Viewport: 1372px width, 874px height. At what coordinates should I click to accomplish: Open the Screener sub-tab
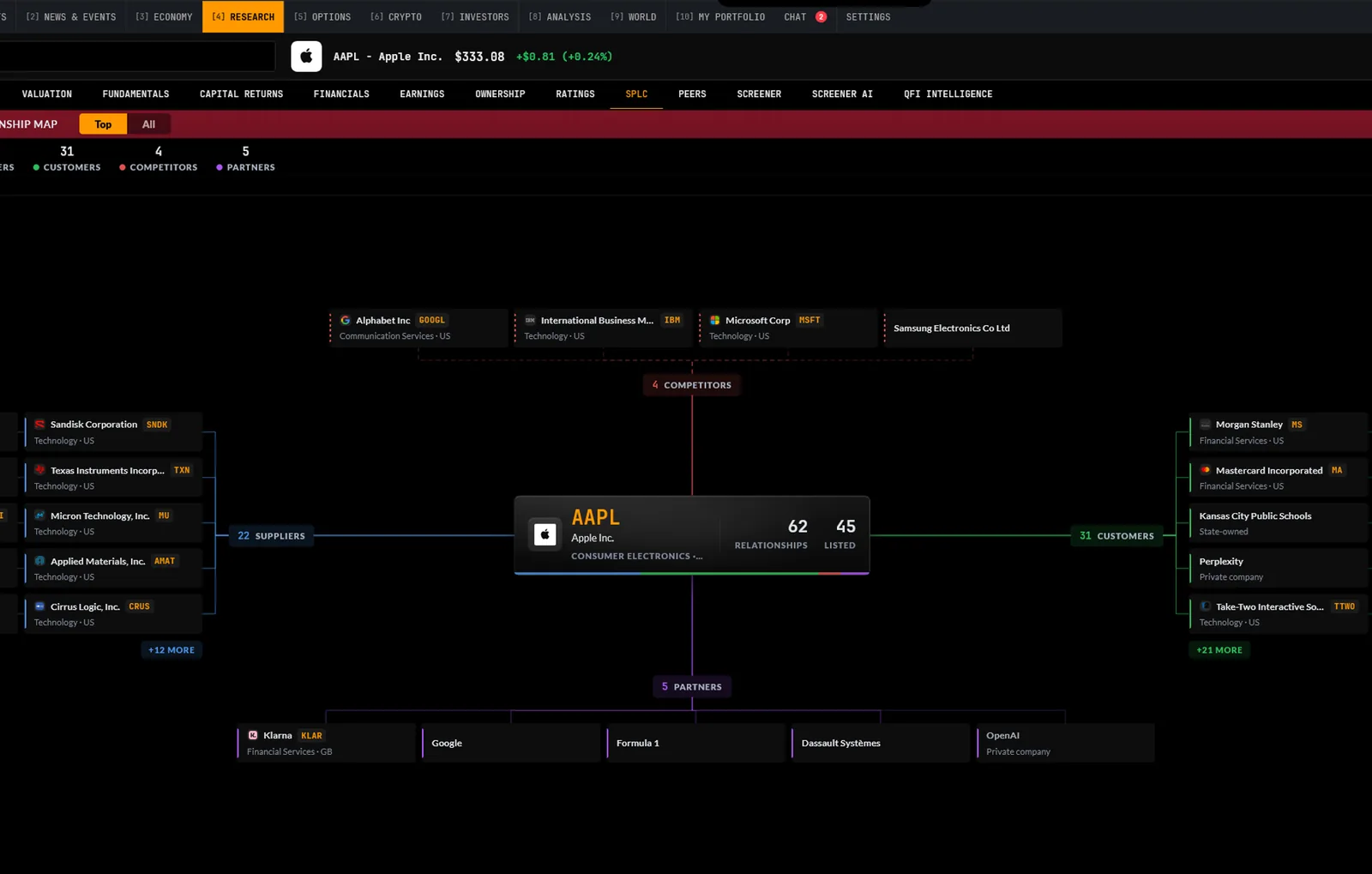point(759,94)
